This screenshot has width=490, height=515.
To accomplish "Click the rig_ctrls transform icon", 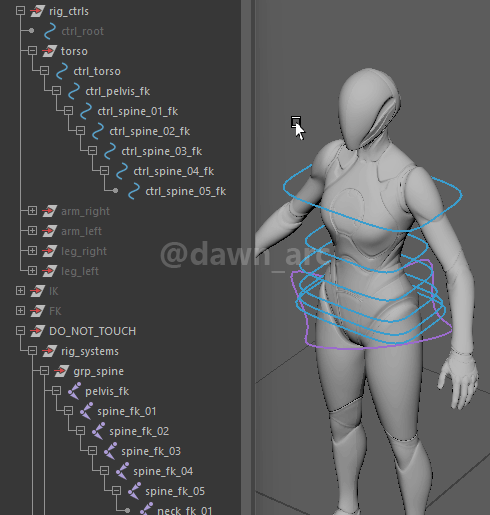I will point(37,11).
